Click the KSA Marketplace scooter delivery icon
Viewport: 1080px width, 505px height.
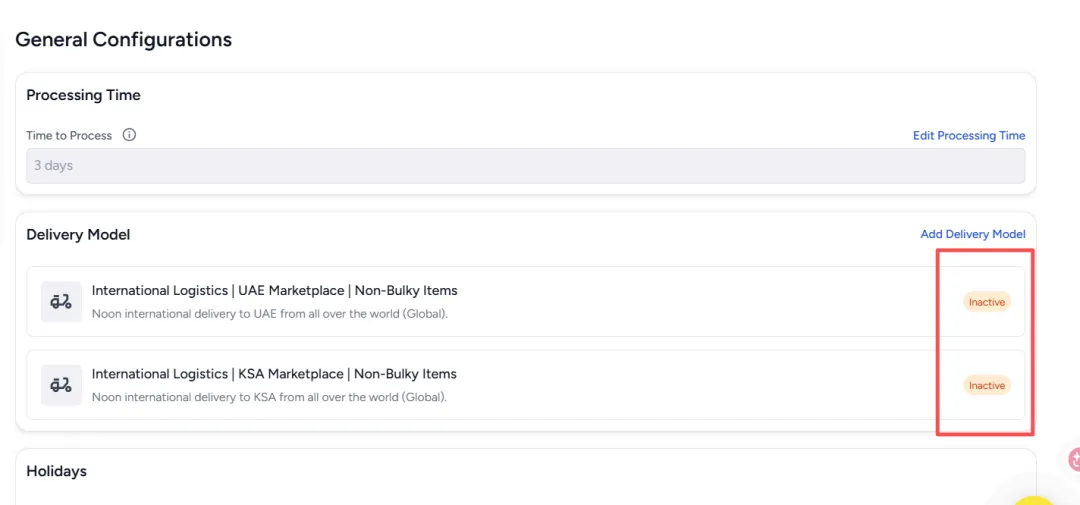(x=61, y=384)
